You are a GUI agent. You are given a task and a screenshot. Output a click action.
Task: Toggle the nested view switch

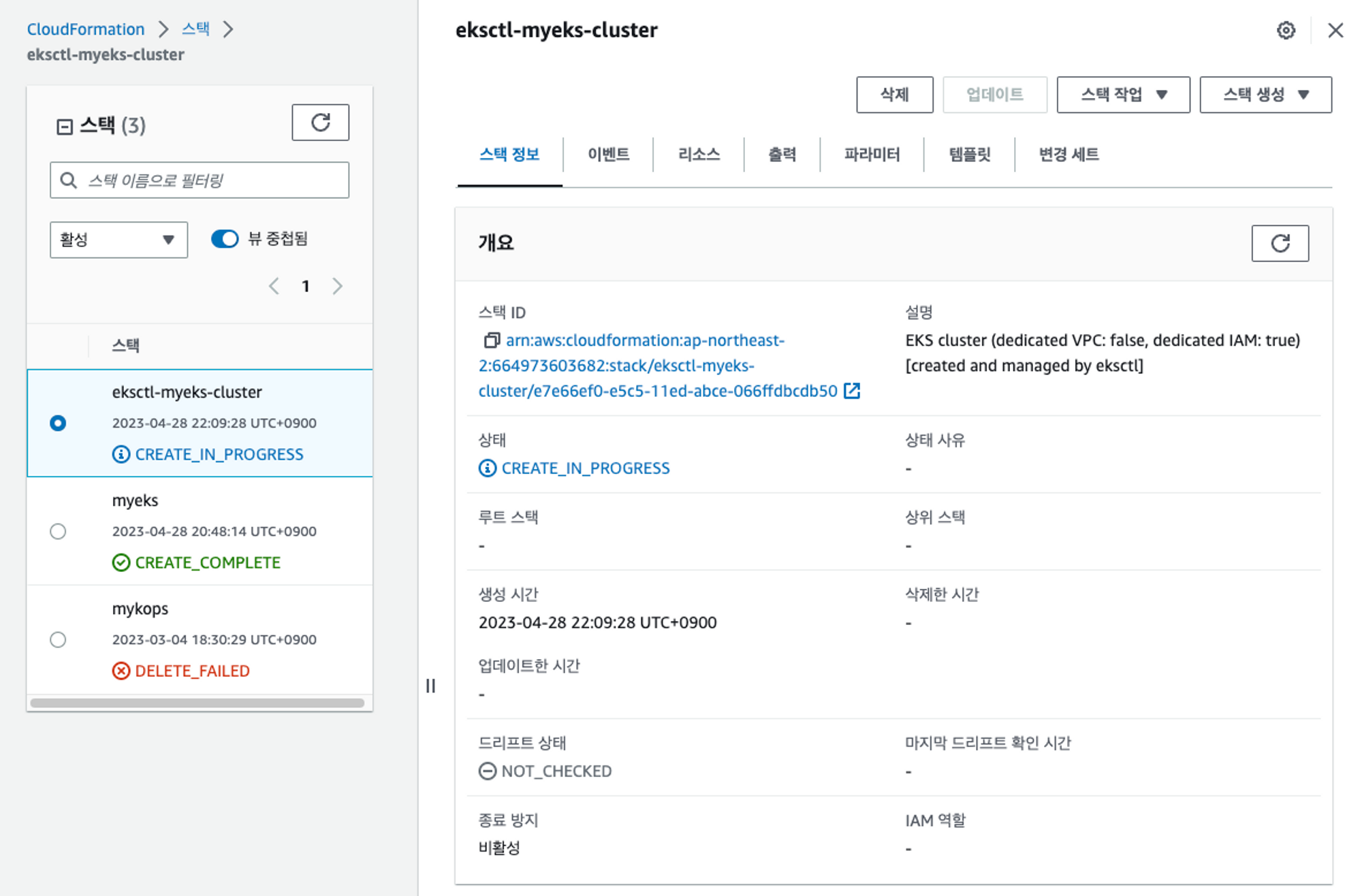point(224,239)
